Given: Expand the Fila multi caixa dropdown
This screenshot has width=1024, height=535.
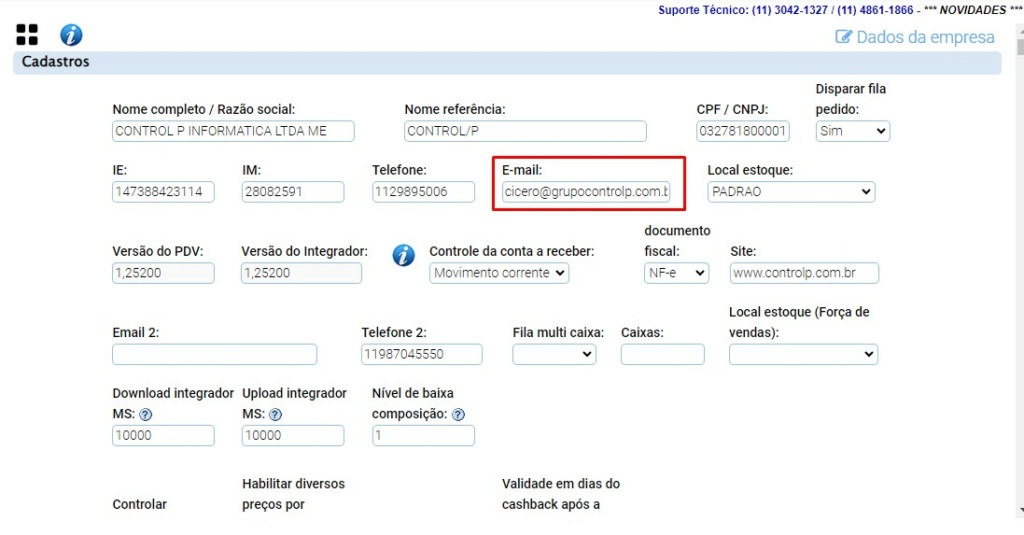Looking at the screenshot, I should pyautogui.click(x=554, y=354).
